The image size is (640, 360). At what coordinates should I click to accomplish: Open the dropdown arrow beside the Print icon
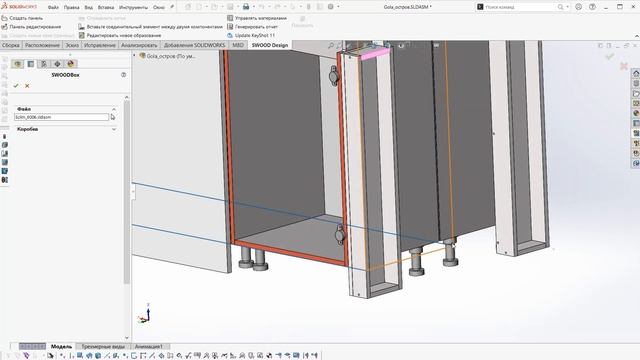pos(253,7)
